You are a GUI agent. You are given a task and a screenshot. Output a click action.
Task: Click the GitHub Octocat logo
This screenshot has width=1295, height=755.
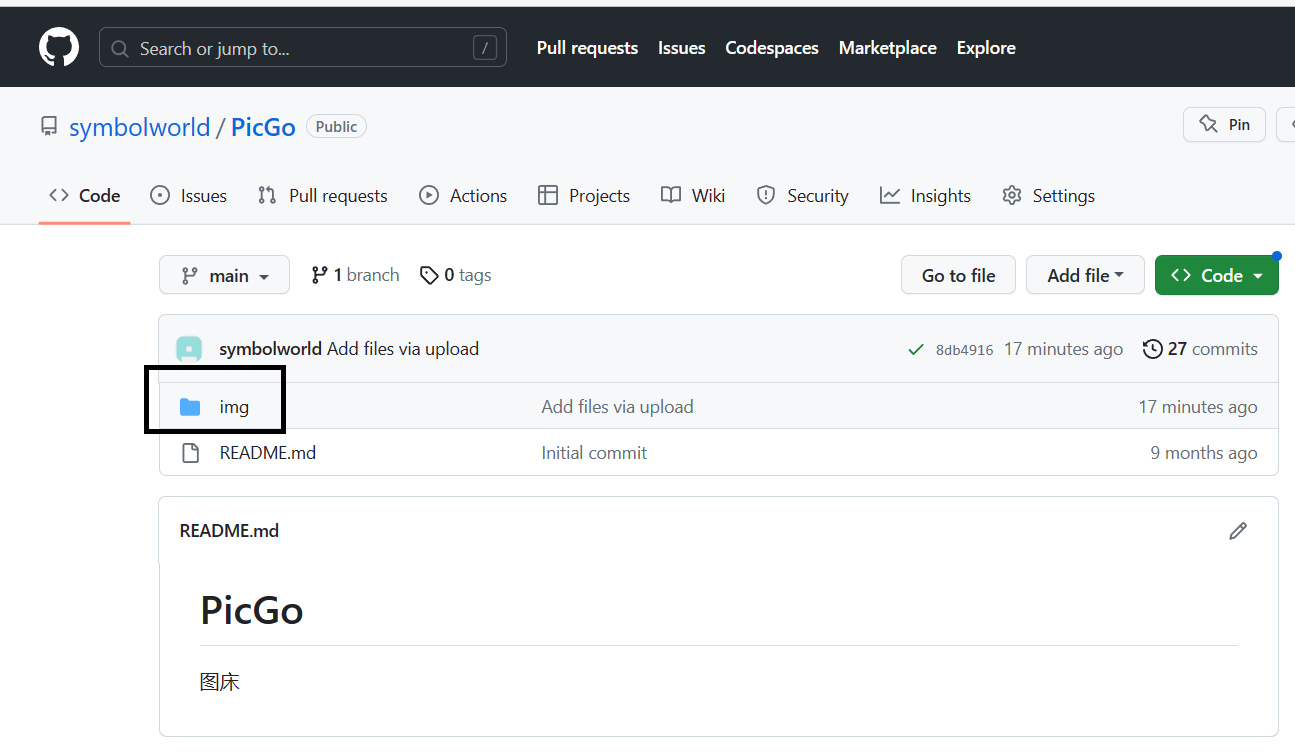[x=59, y=48]
